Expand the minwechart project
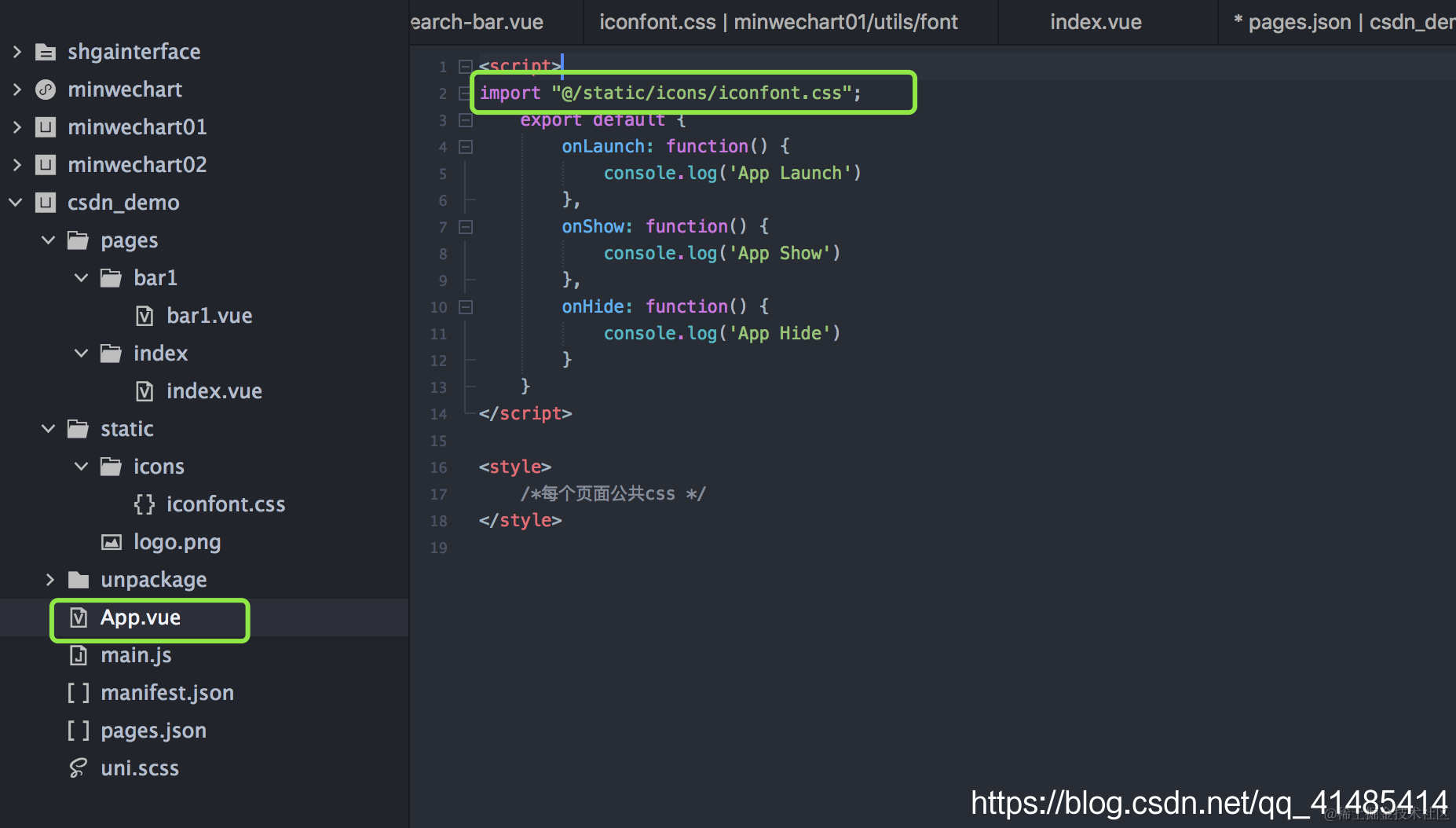This screenshot has width=1456, height=828. pyautogui.click(x=16, y=90)
